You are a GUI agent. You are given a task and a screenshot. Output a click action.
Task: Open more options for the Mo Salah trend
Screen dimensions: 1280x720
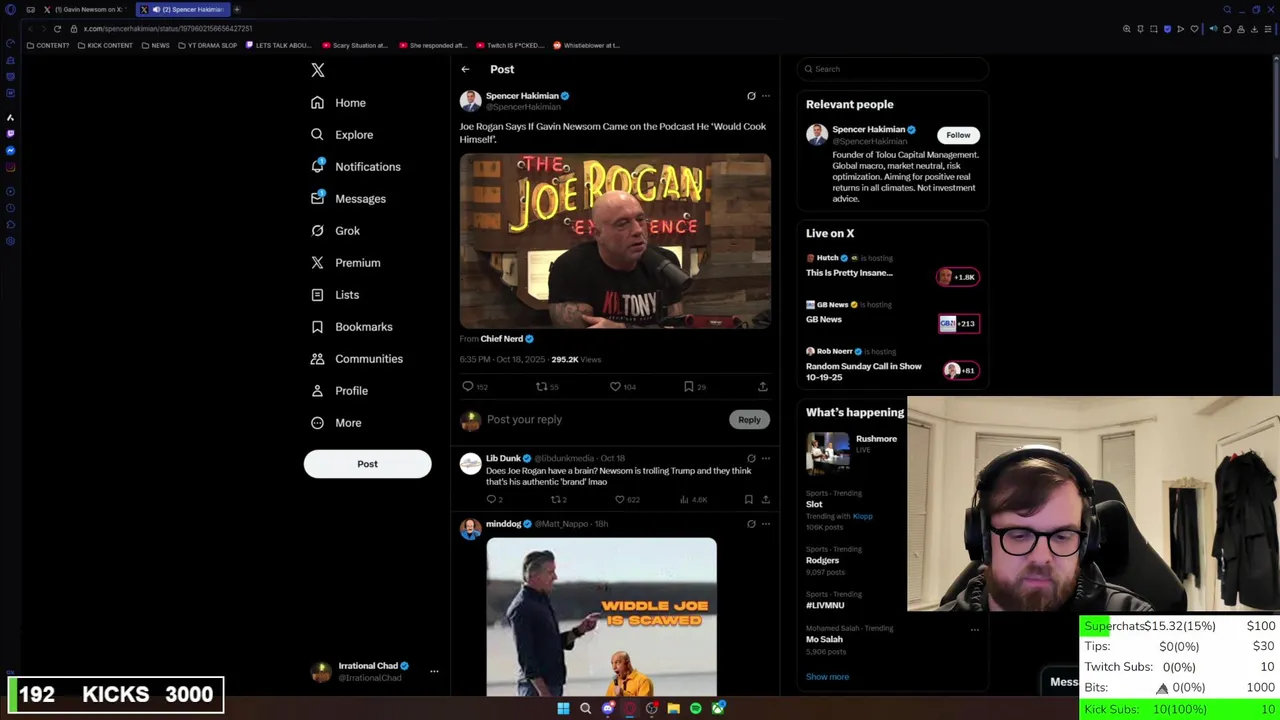pos(974,630)
